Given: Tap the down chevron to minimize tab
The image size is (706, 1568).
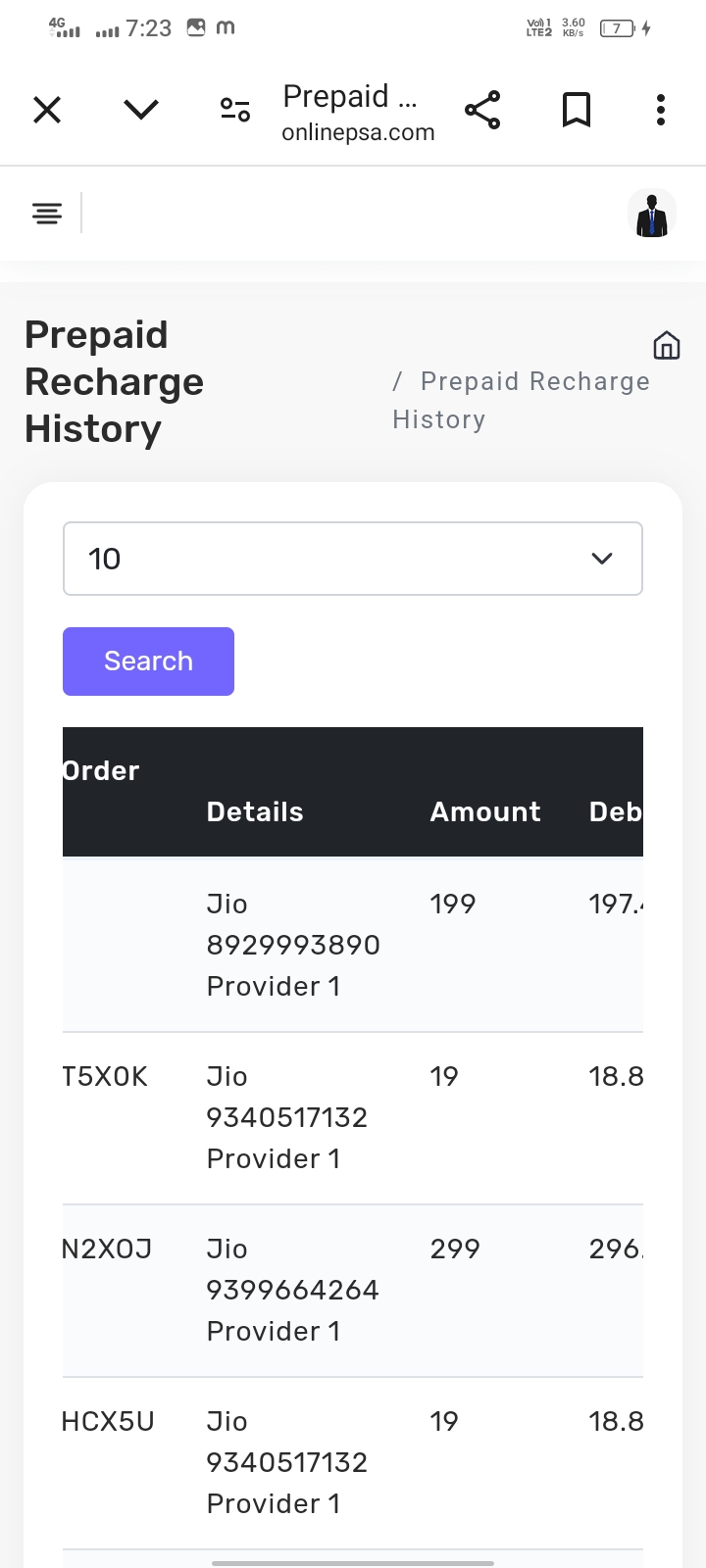Looking at the screenshot, I should coord(141,110).
